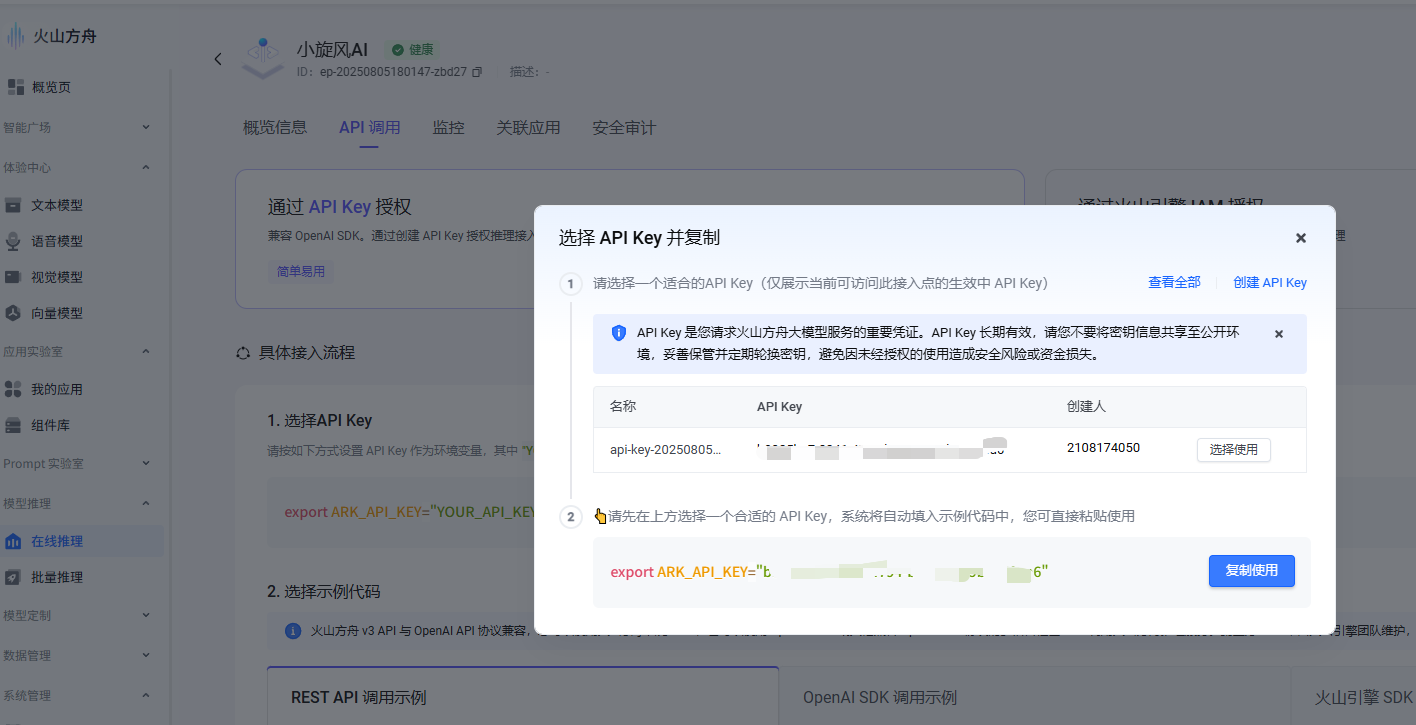This screenshot has width=1416, height=725.
Task: Click creator value 2108174050
Action: [1103, 448]
